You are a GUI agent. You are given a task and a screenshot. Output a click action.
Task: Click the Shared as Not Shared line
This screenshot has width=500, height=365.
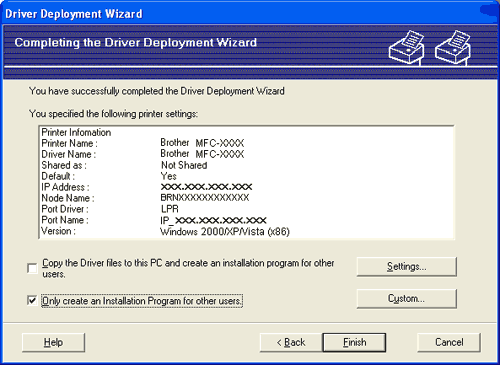[124, 165]
